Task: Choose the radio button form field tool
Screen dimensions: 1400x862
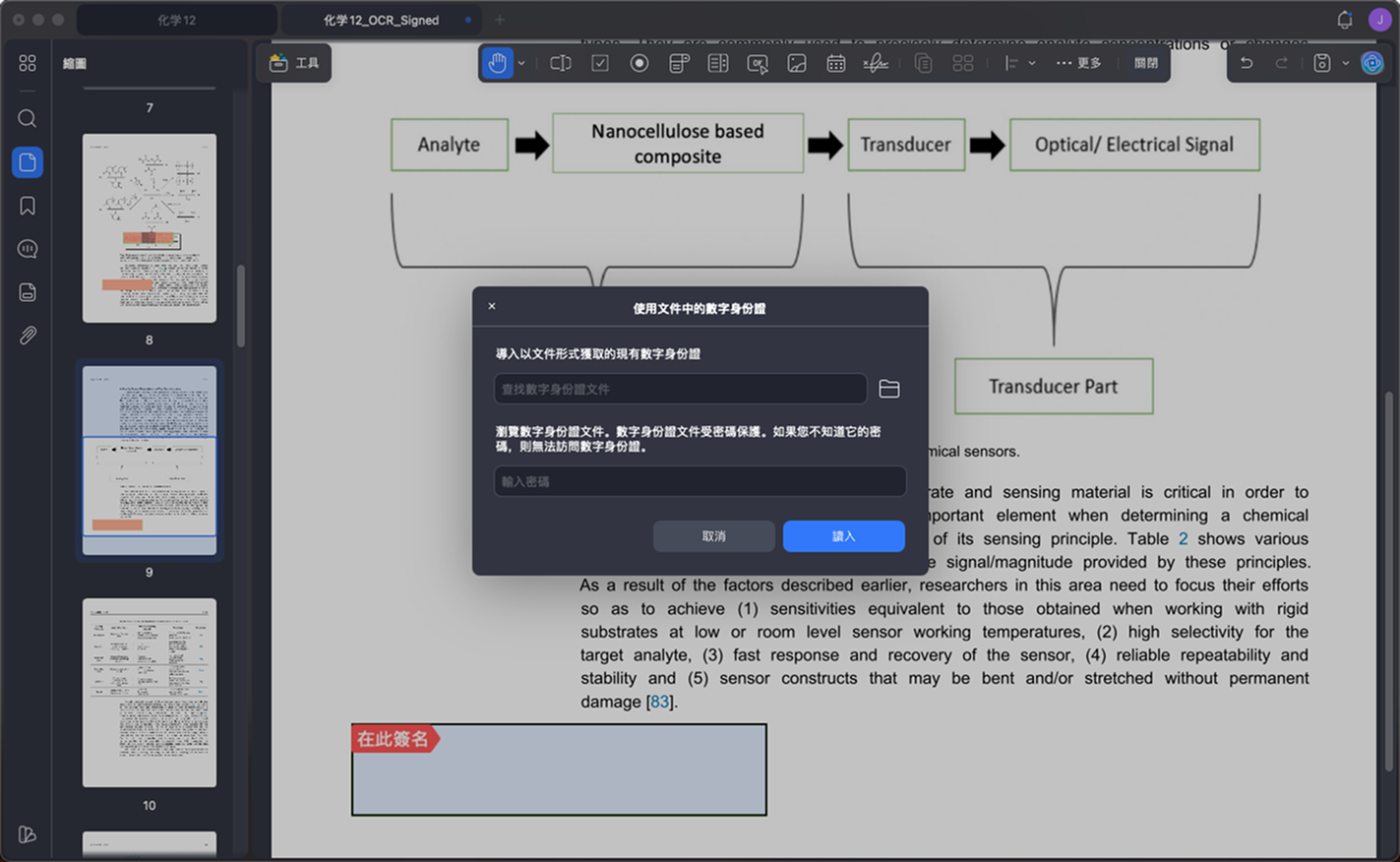Action: tap(639, 63)
